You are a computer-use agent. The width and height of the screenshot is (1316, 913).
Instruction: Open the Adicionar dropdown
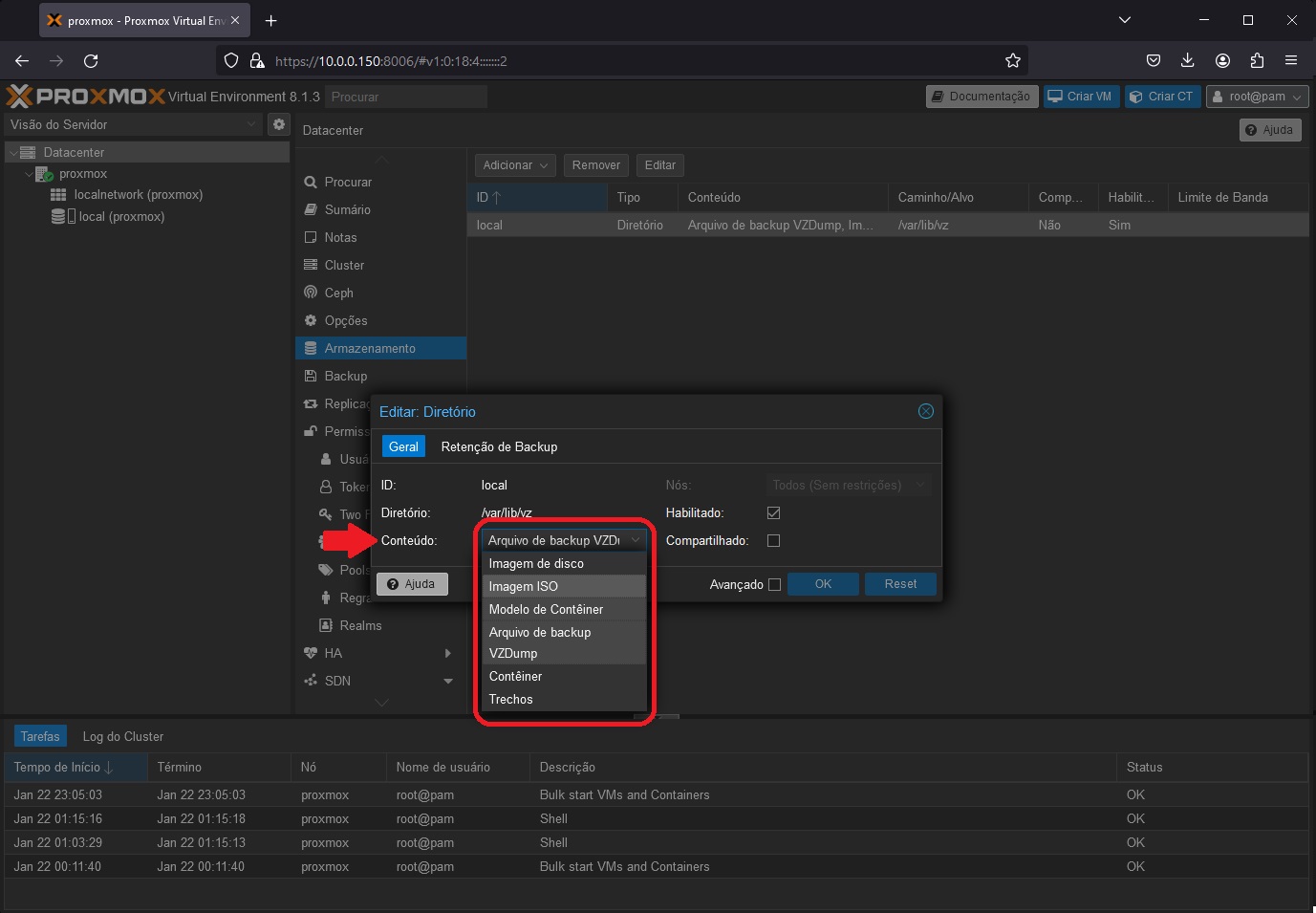[515, 165]
